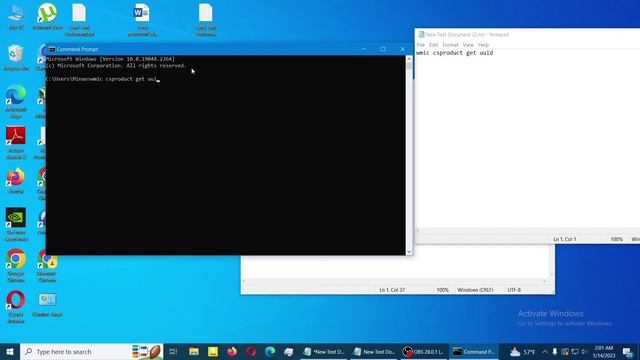This screenshot has height=360, width=640.
Task: Open the volume icon in system tray
Action: tap(584, 351)
